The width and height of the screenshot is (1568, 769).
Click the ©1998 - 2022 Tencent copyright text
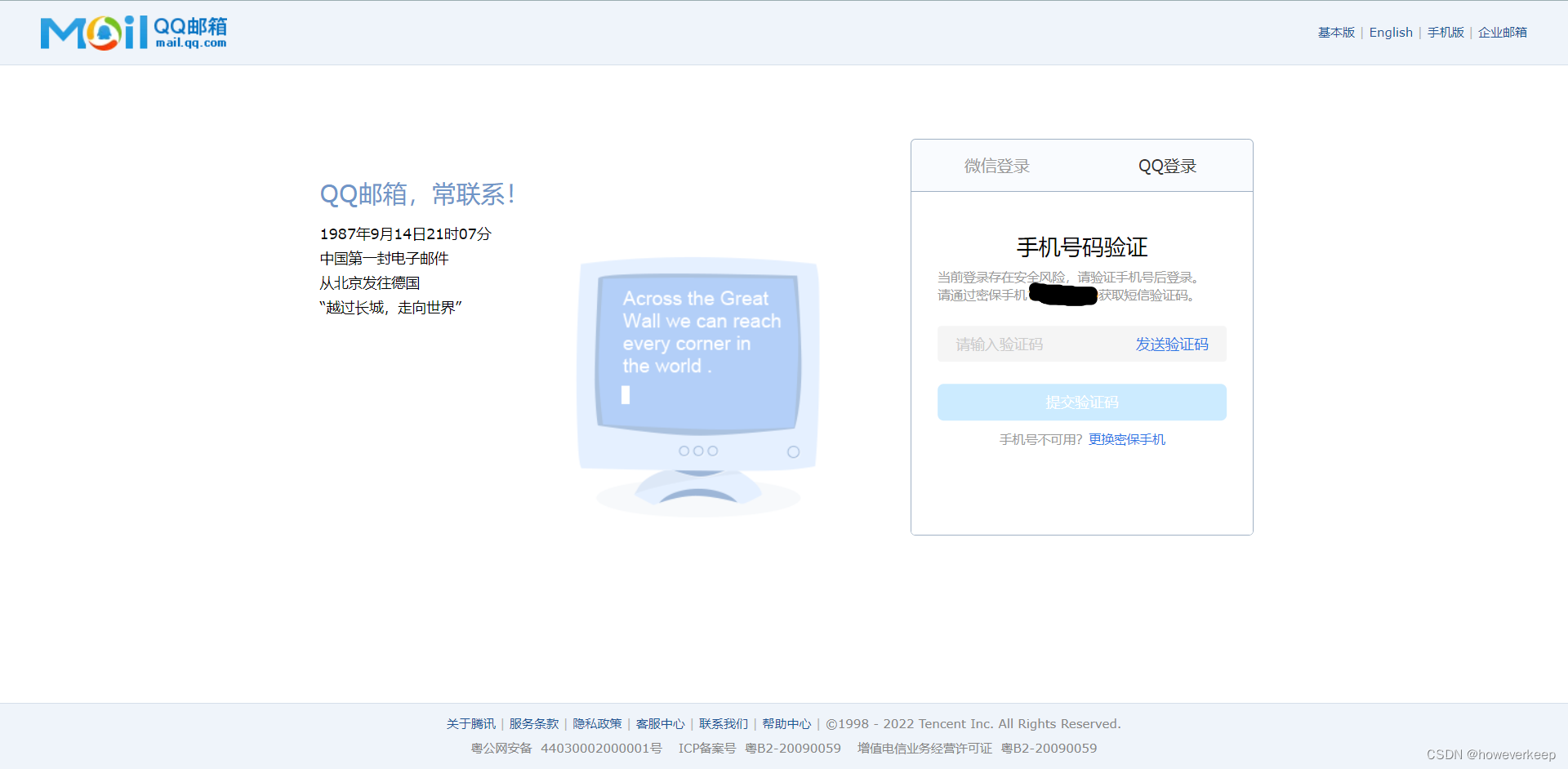973,724
